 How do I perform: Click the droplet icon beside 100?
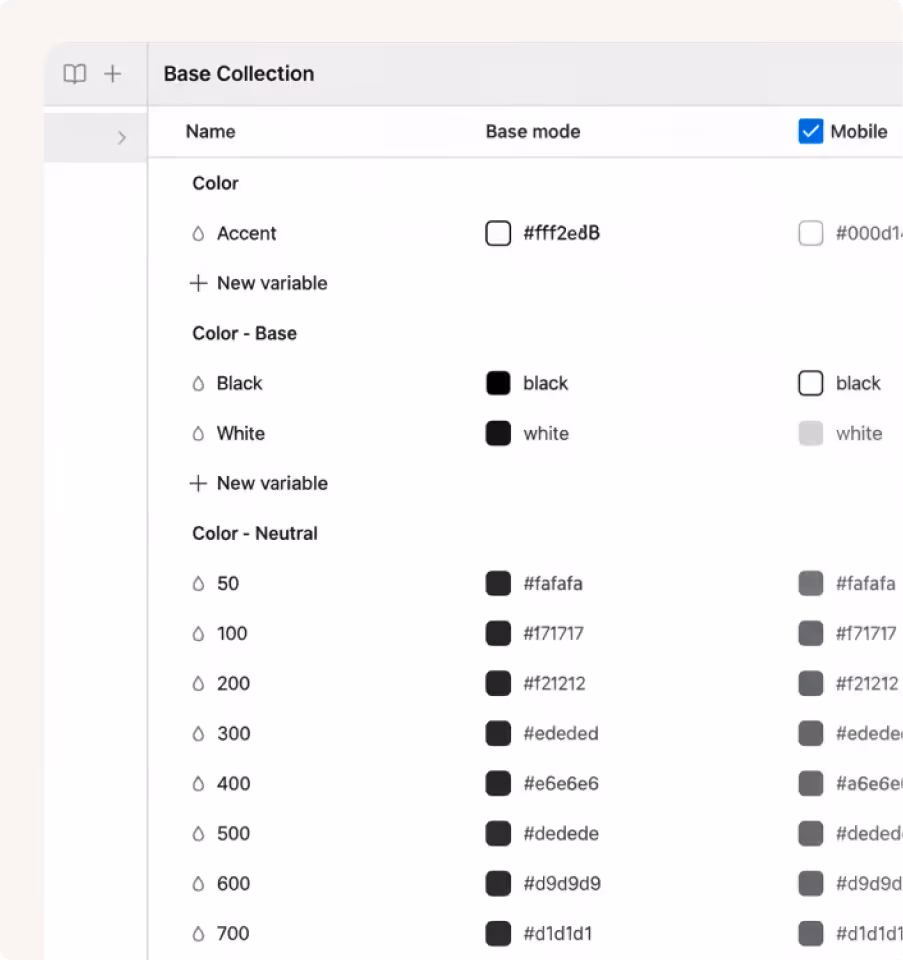(x=198, y=634)
